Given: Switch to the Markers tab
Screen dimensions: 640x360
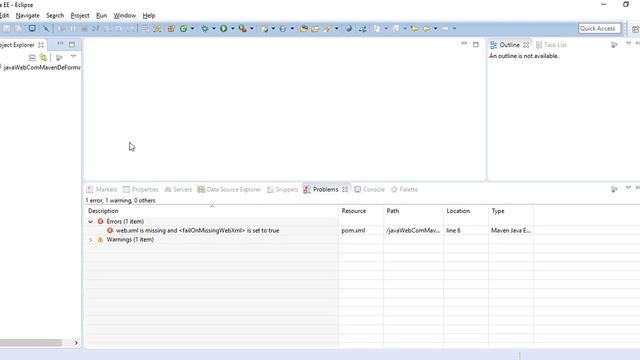Looking at the screenshot, I should pyautogui.click(x=102, y=189).
